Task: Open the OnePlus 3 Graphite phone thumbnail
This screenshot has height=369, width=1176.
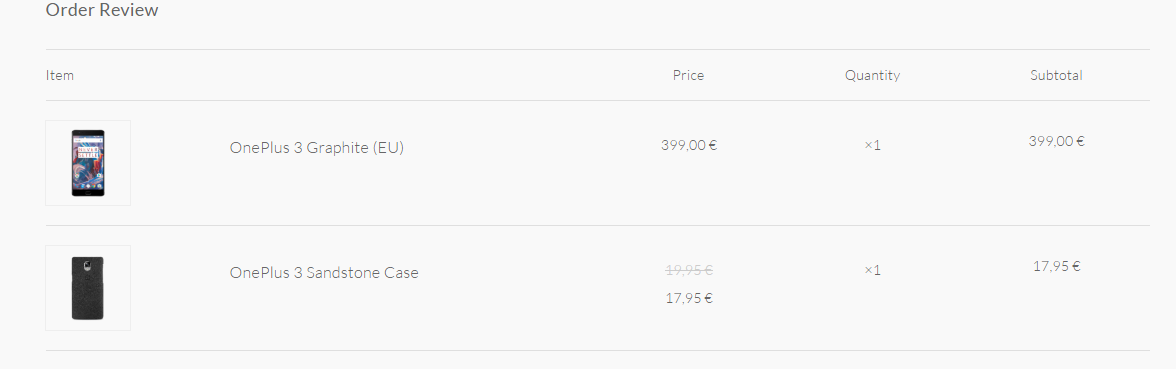Action: pyautogui.click(x=88, y=163)
